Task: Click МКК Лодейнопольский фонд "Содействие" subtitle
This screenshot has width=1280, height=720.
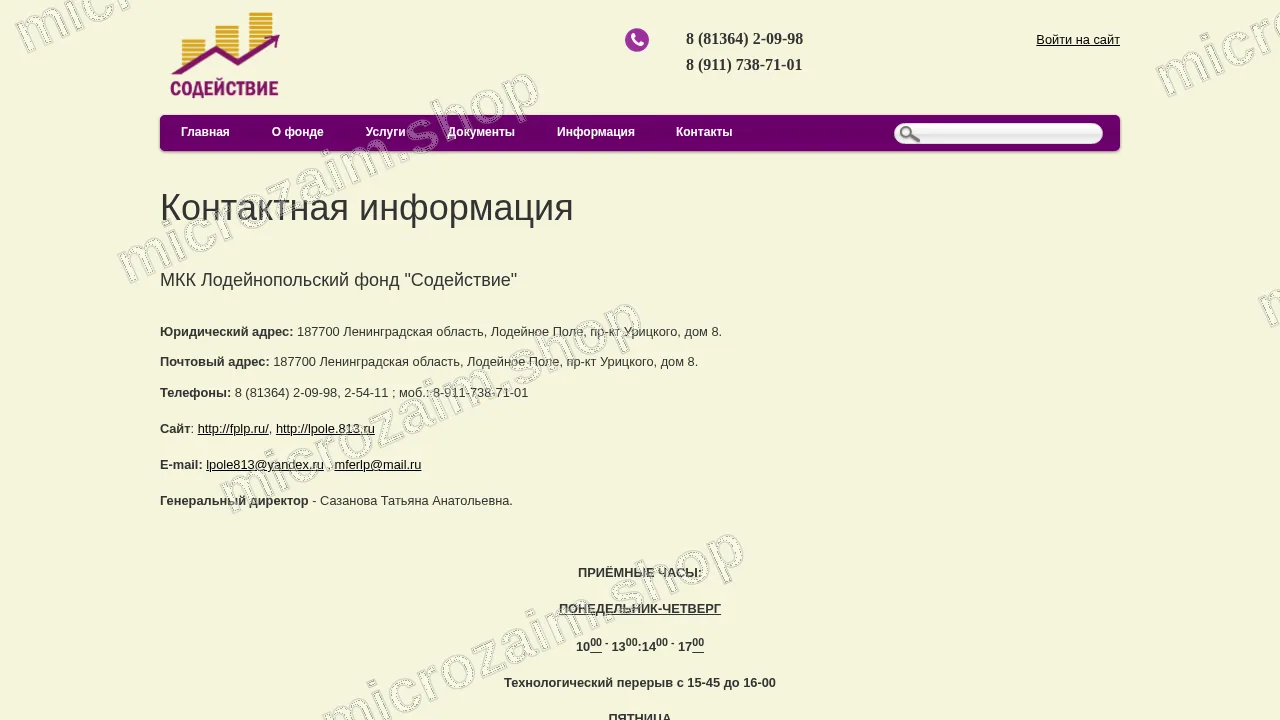Action: click(x=339, y=280)
